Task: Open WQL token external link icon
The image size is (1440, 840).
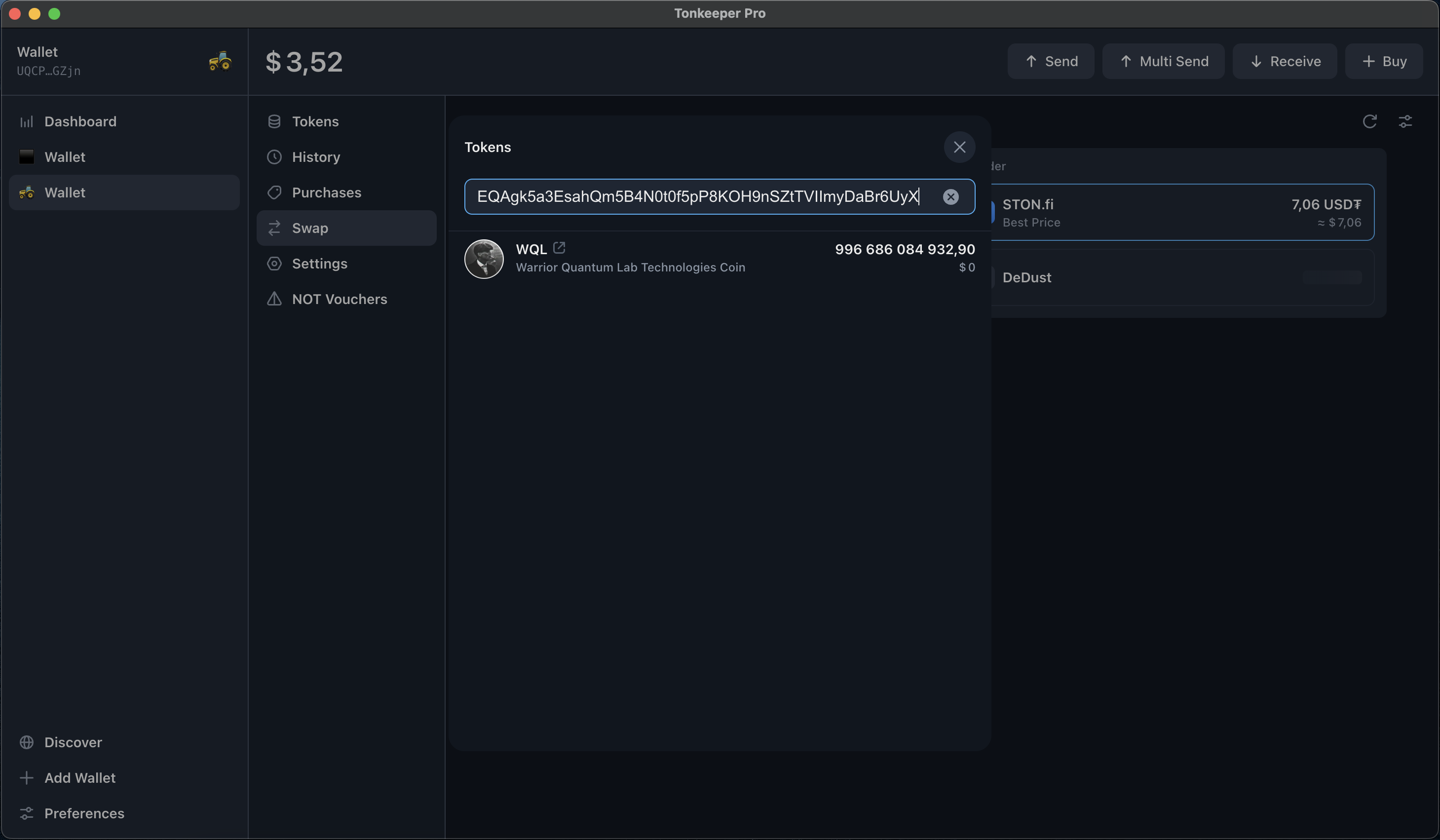Action: coord(559,248)
